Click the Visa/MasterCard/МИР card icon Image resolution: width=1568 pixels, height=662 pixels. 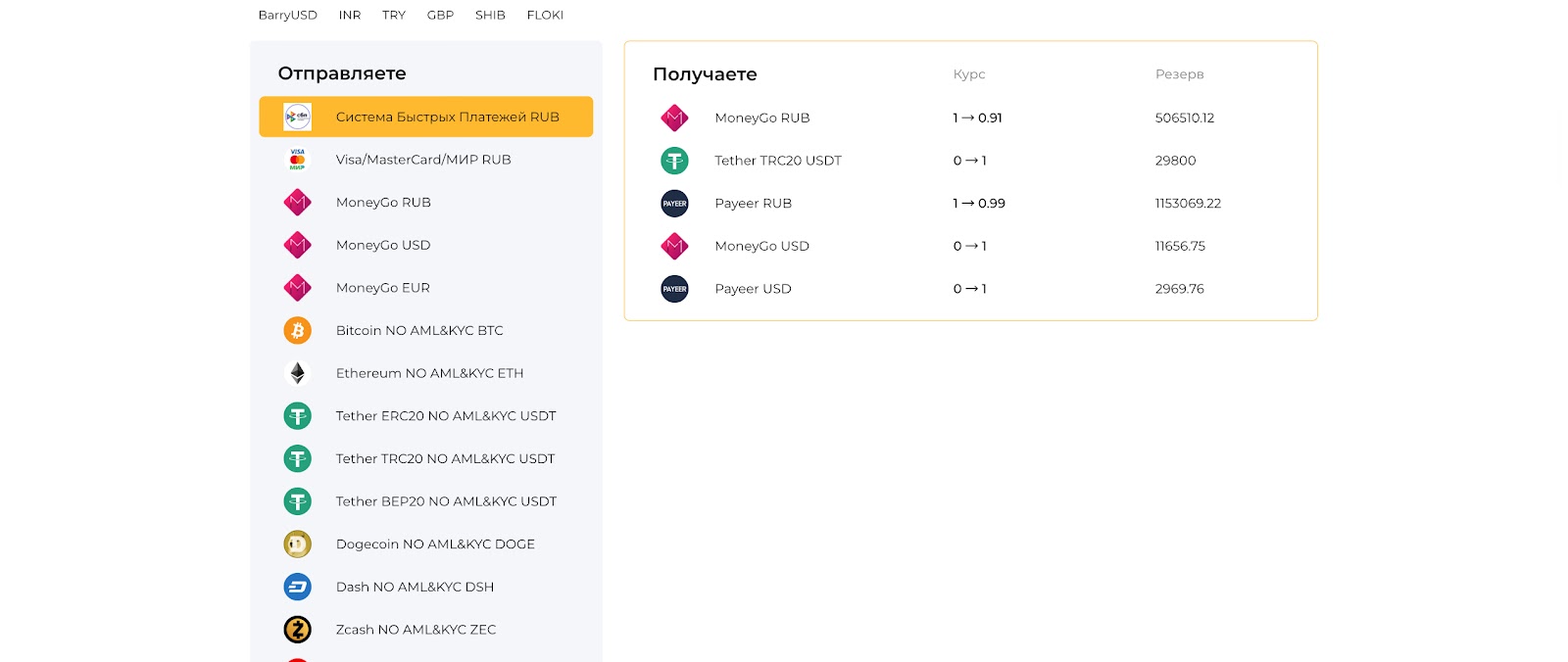[297, 160]
